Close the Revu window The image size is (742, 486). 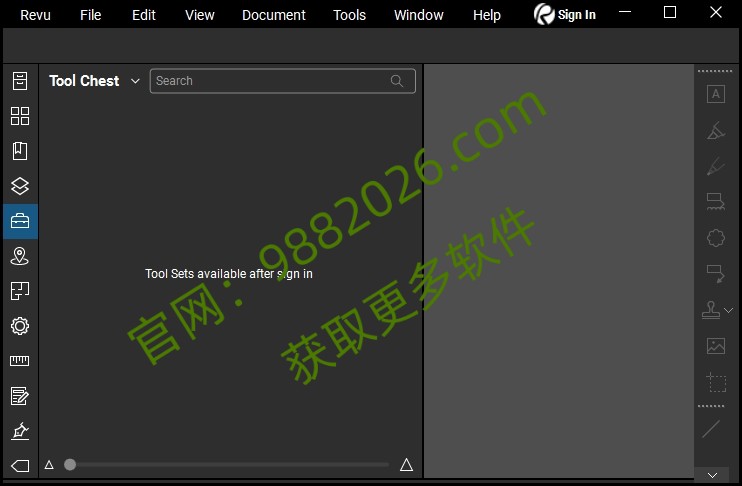(x=716, y=12)
